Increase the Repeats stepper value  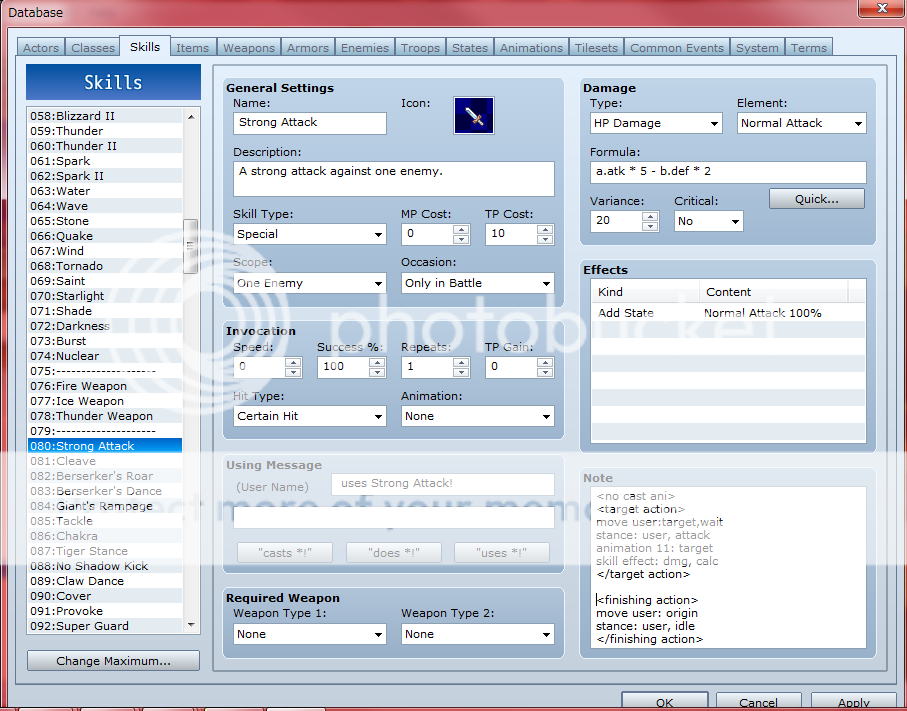pos(461,362)
